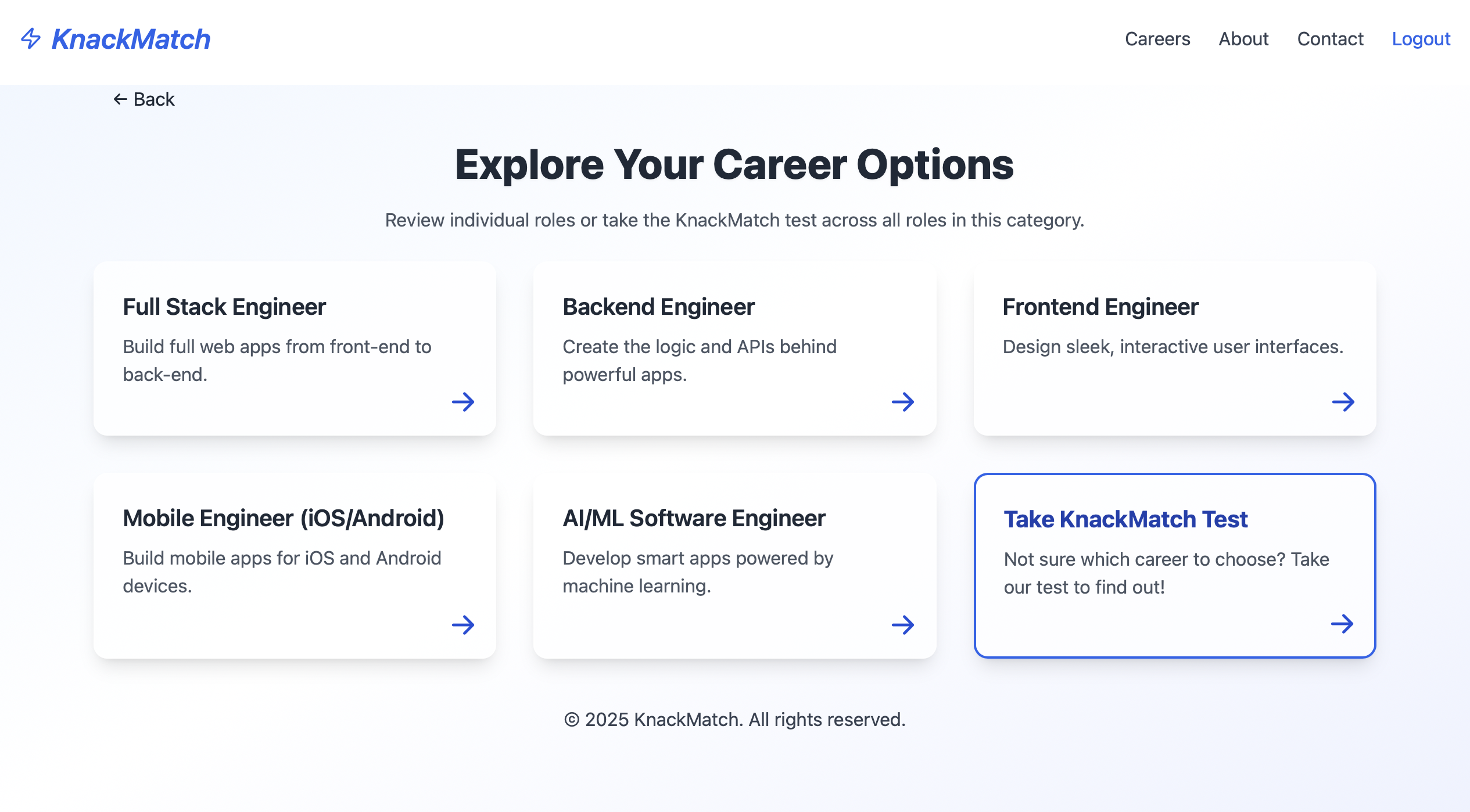
Task: Click the arrow icon on Take KnackMatch Test card
Action: [x=1342, y=624]
